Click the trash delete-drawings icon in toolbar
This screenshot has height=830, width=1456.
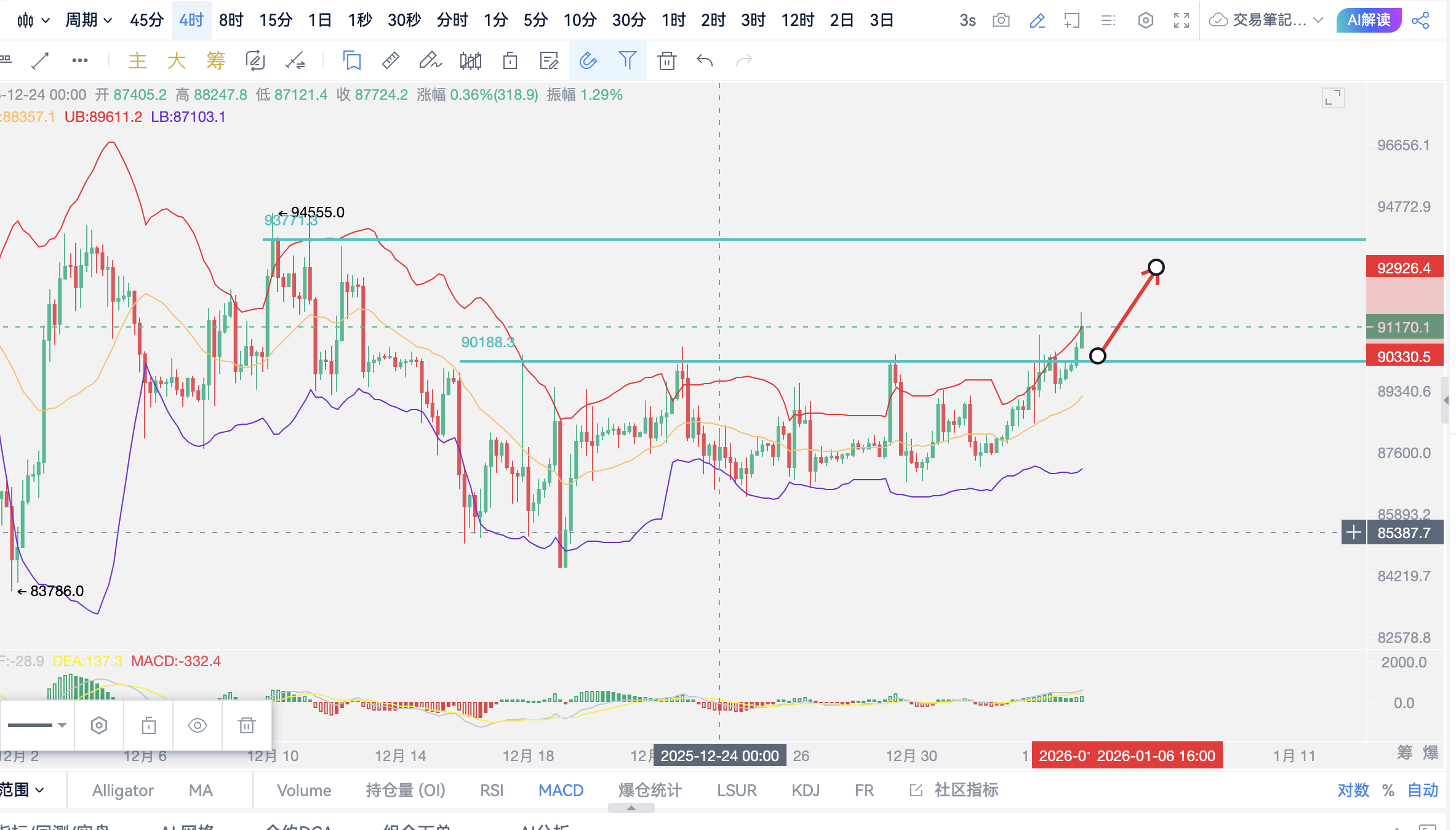coord(666,60)
